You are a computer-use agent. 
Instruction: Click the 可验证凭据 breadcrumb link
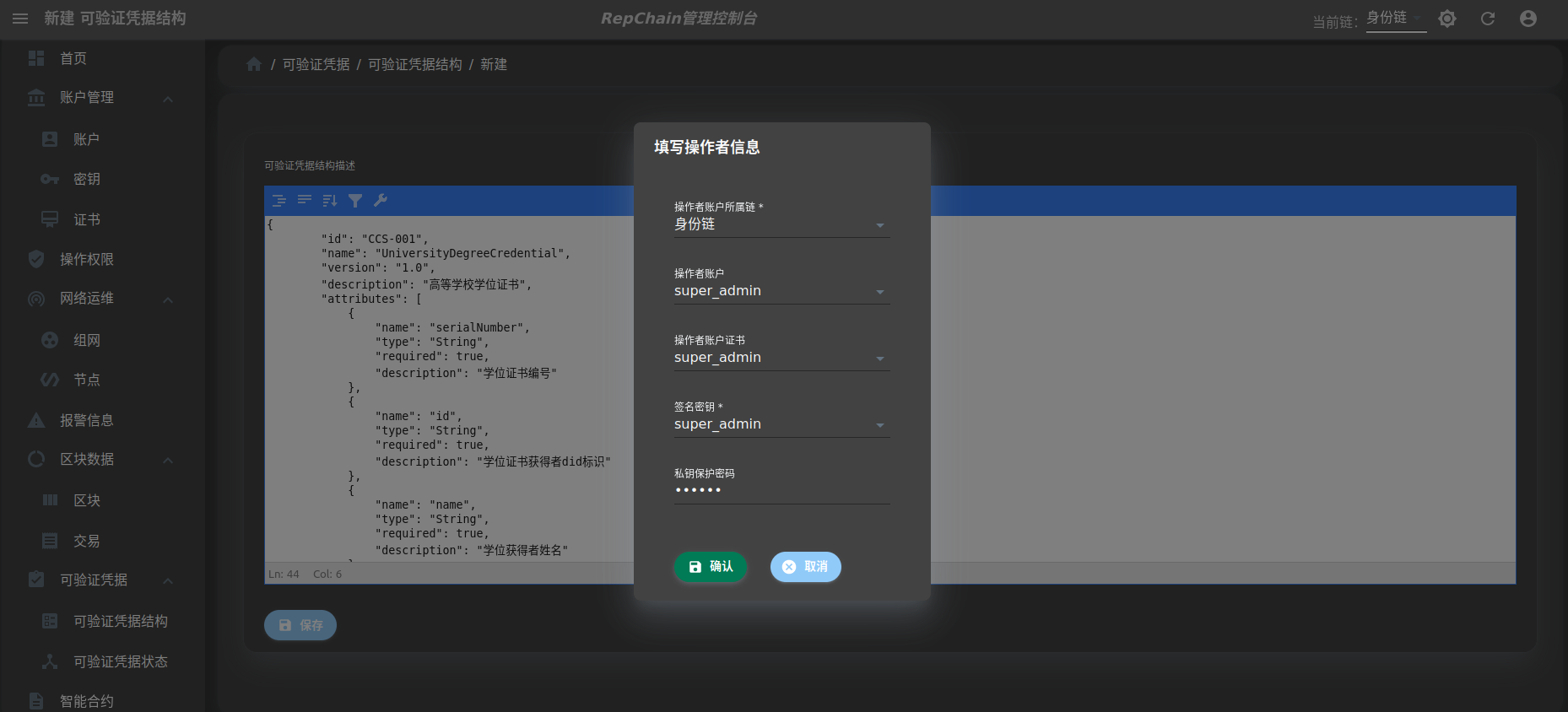pos(316,64)
